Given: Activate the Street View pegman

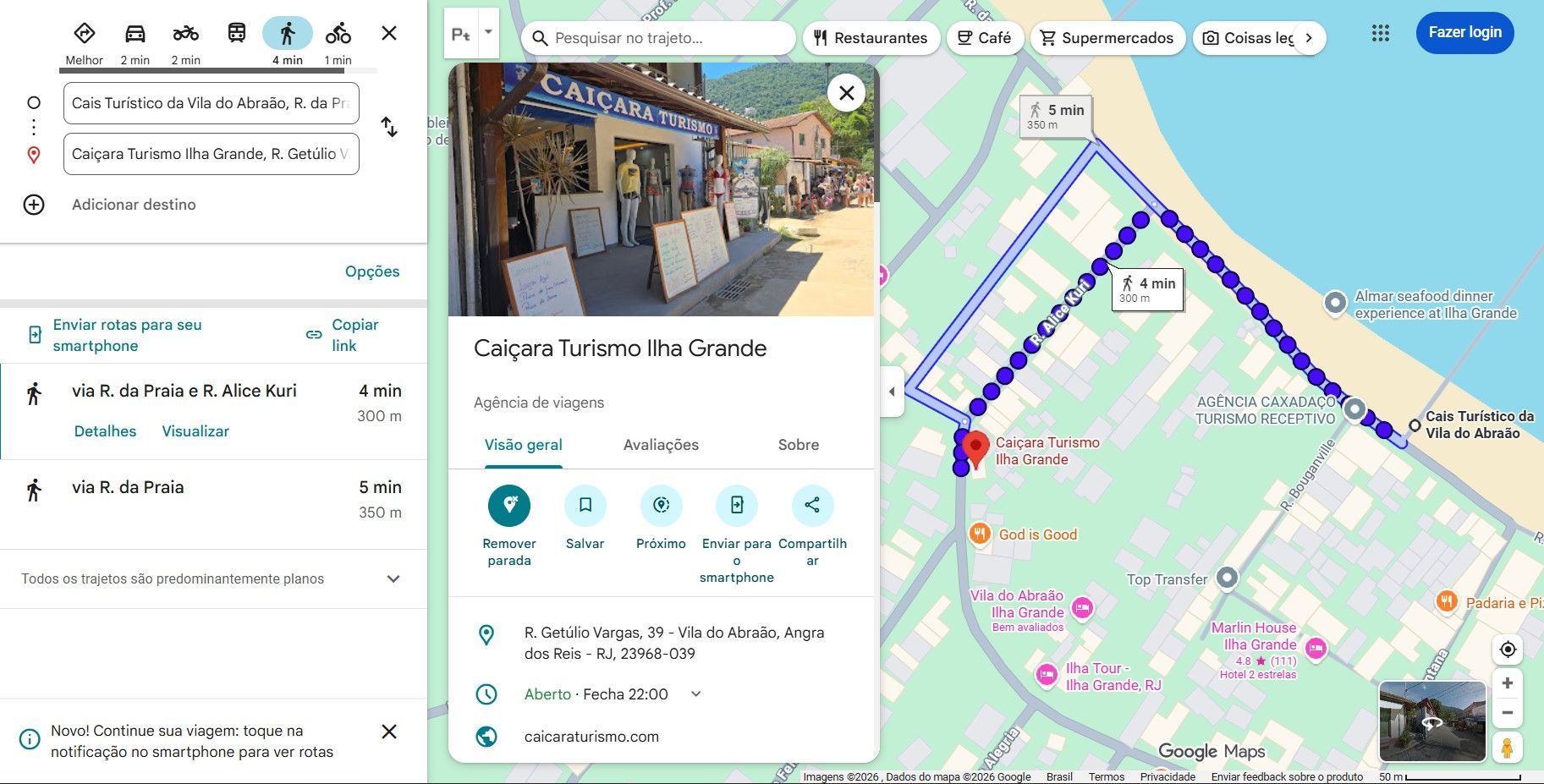Looking at the screenshot, I should click(x=1508, y=748).
